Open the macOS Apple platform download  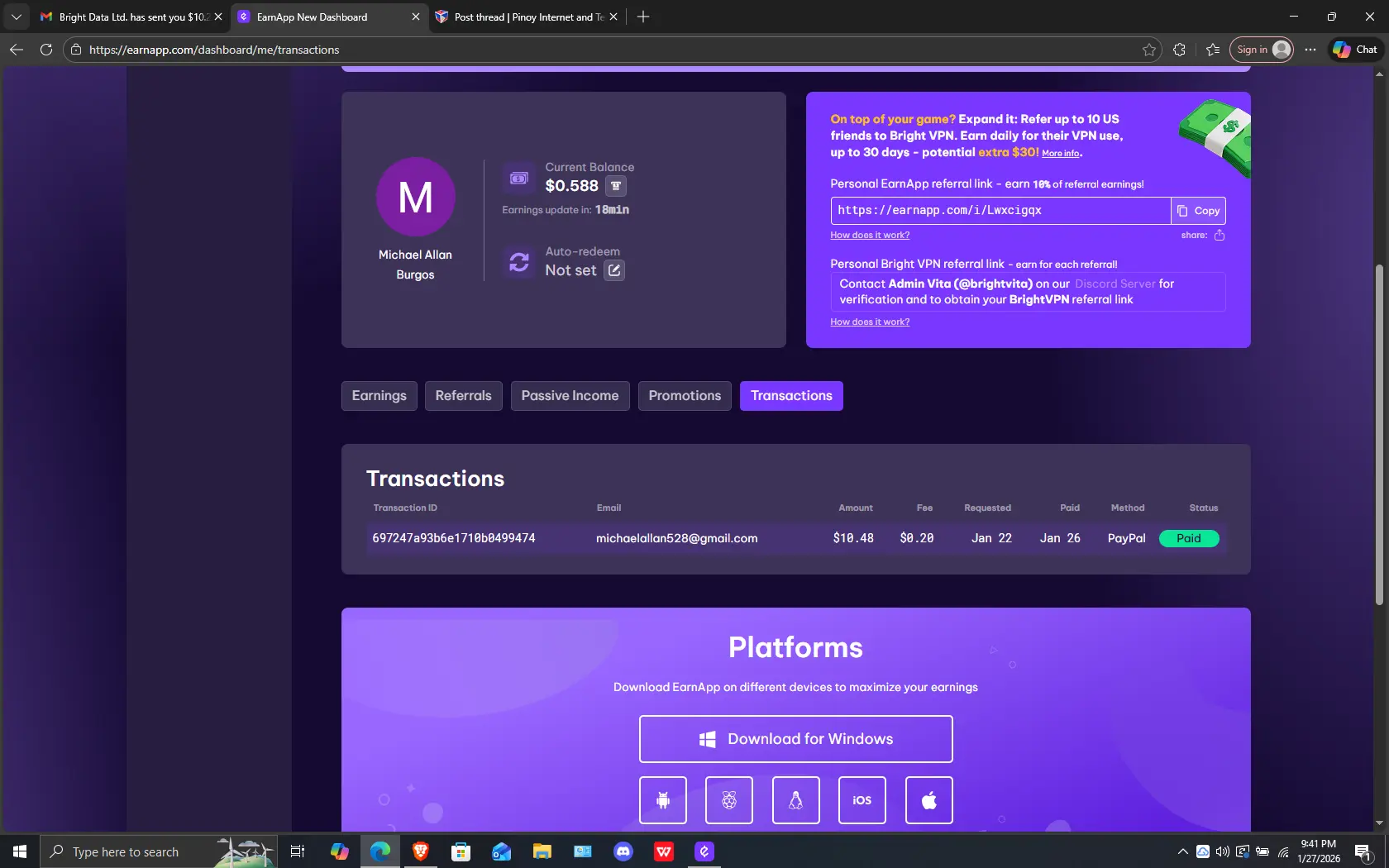929,800
